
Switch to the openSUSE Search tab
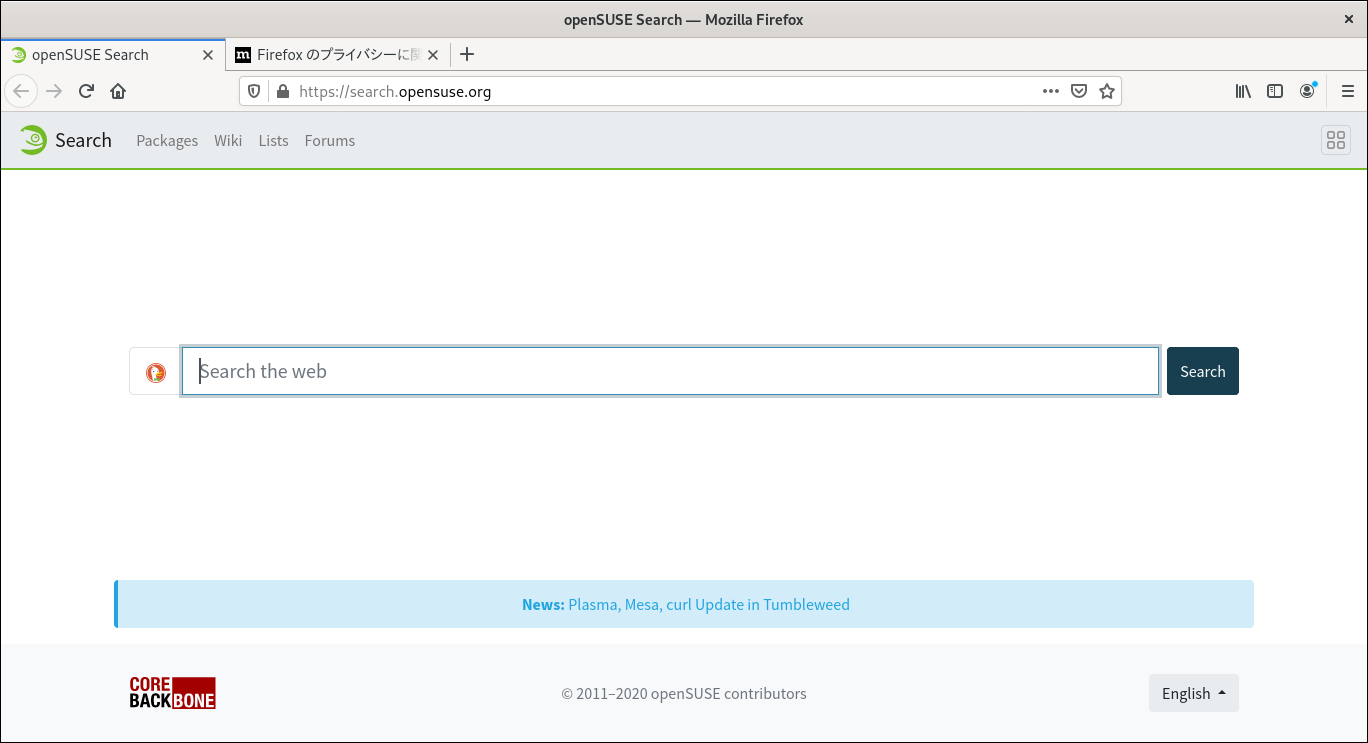coord(112,55)
